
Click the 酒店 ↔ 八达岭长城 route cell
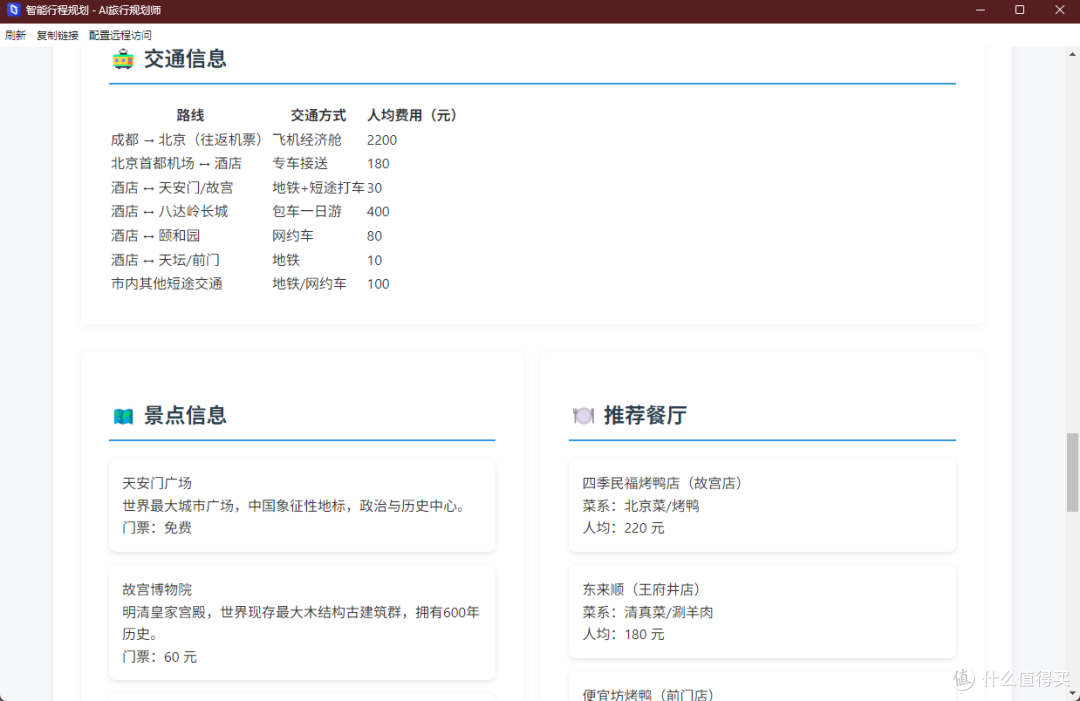(x=169, y=211)
